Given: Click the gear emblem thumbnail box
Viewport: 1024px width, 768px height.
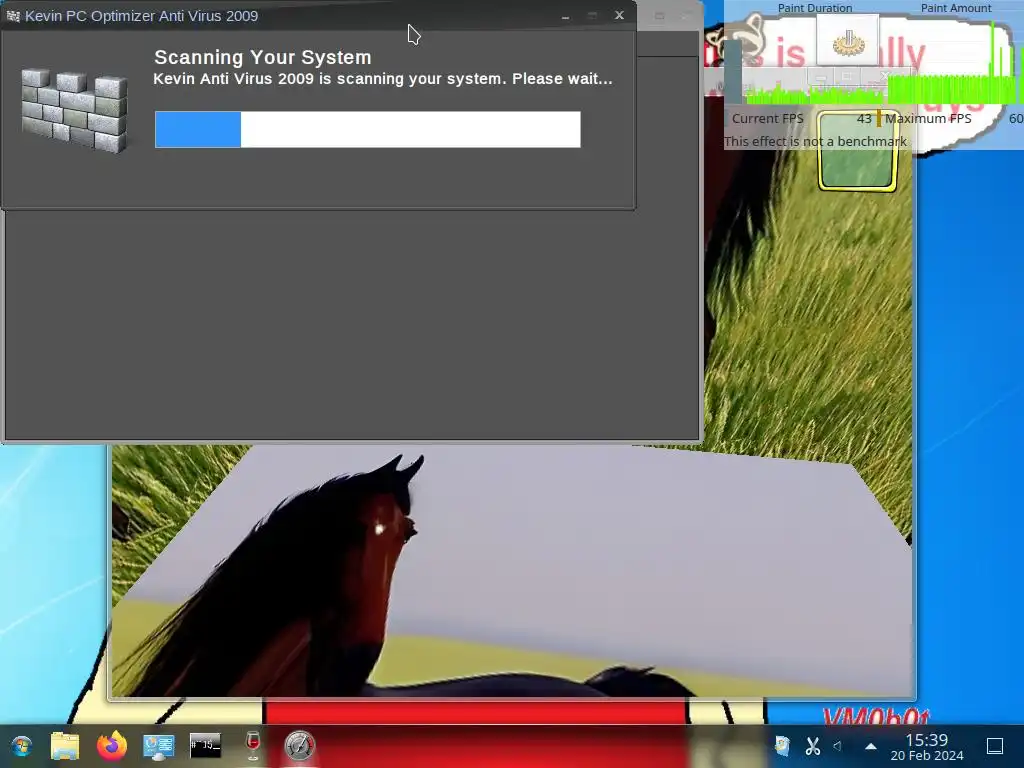Looking at the screenshot, I should coord(848,40).
